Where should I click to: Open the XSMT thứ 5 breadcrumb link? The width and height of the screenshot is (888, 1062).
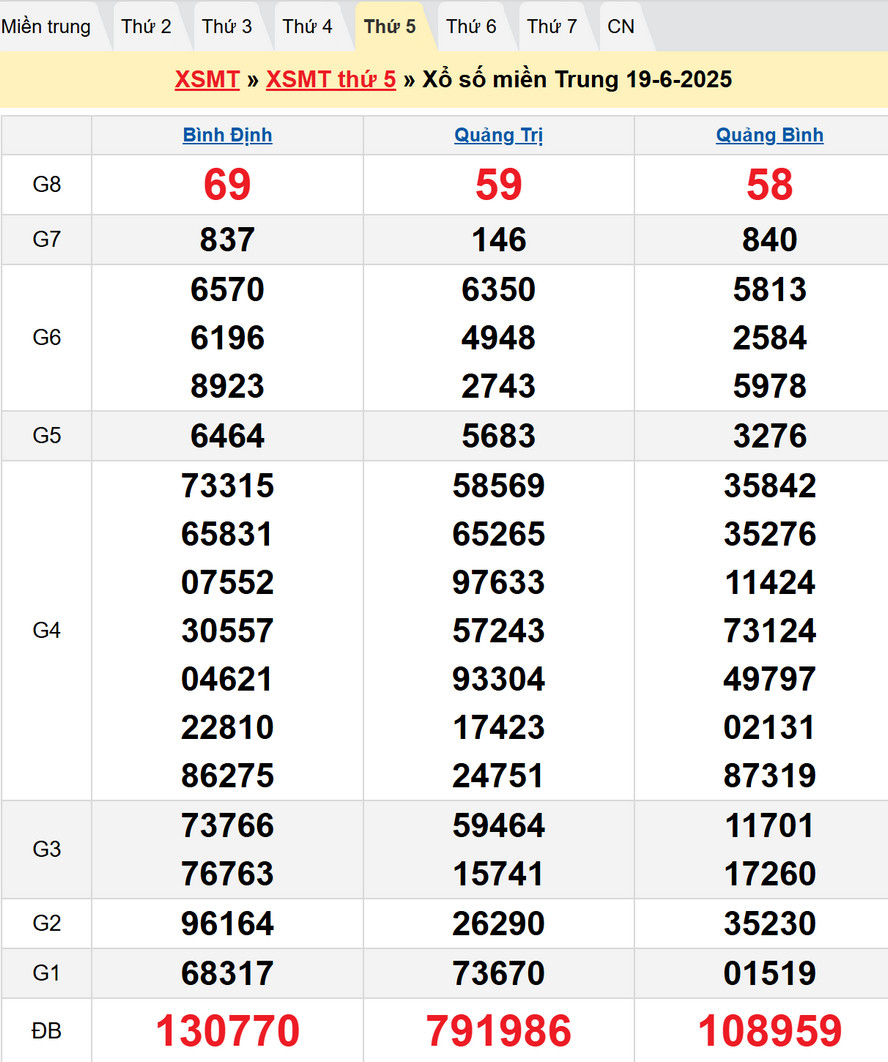point(331,80)
